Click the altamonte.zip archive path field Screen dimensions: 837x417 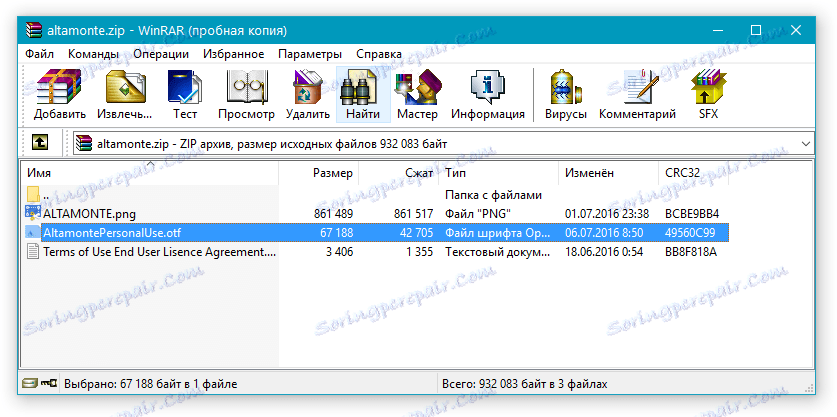coord(443,144)
